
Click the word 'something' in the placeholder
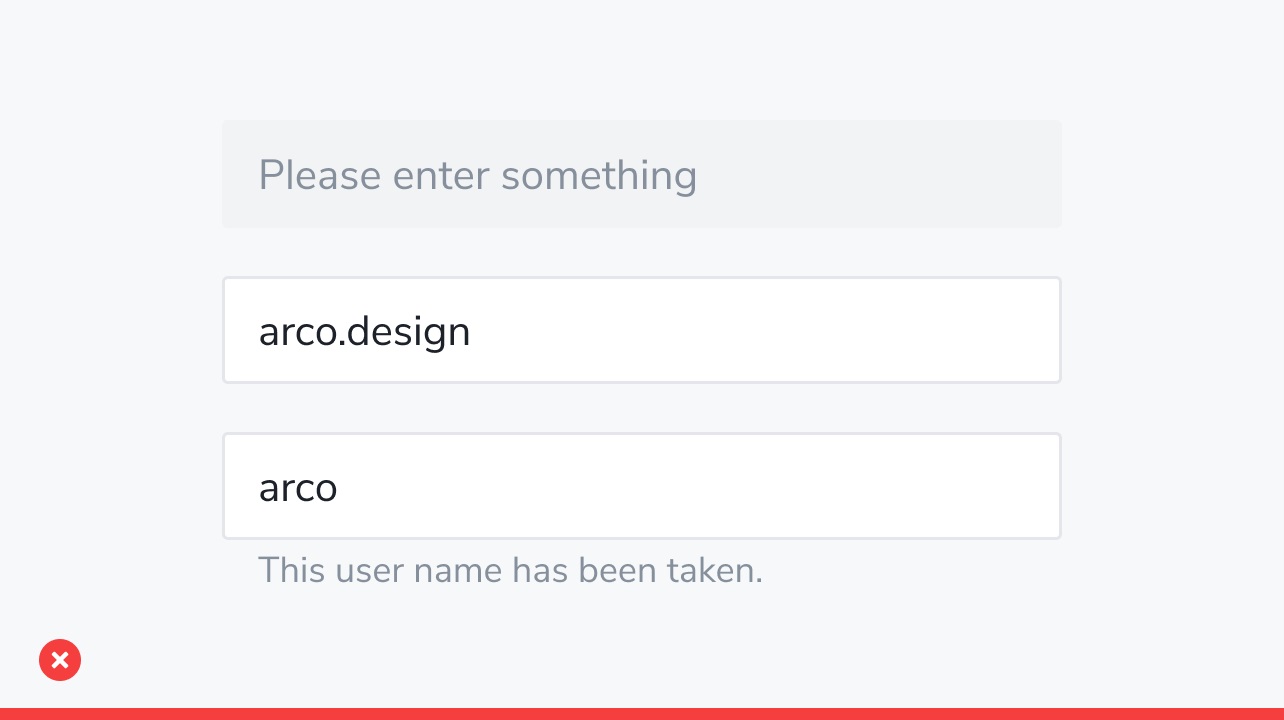(x=598, y=177)
